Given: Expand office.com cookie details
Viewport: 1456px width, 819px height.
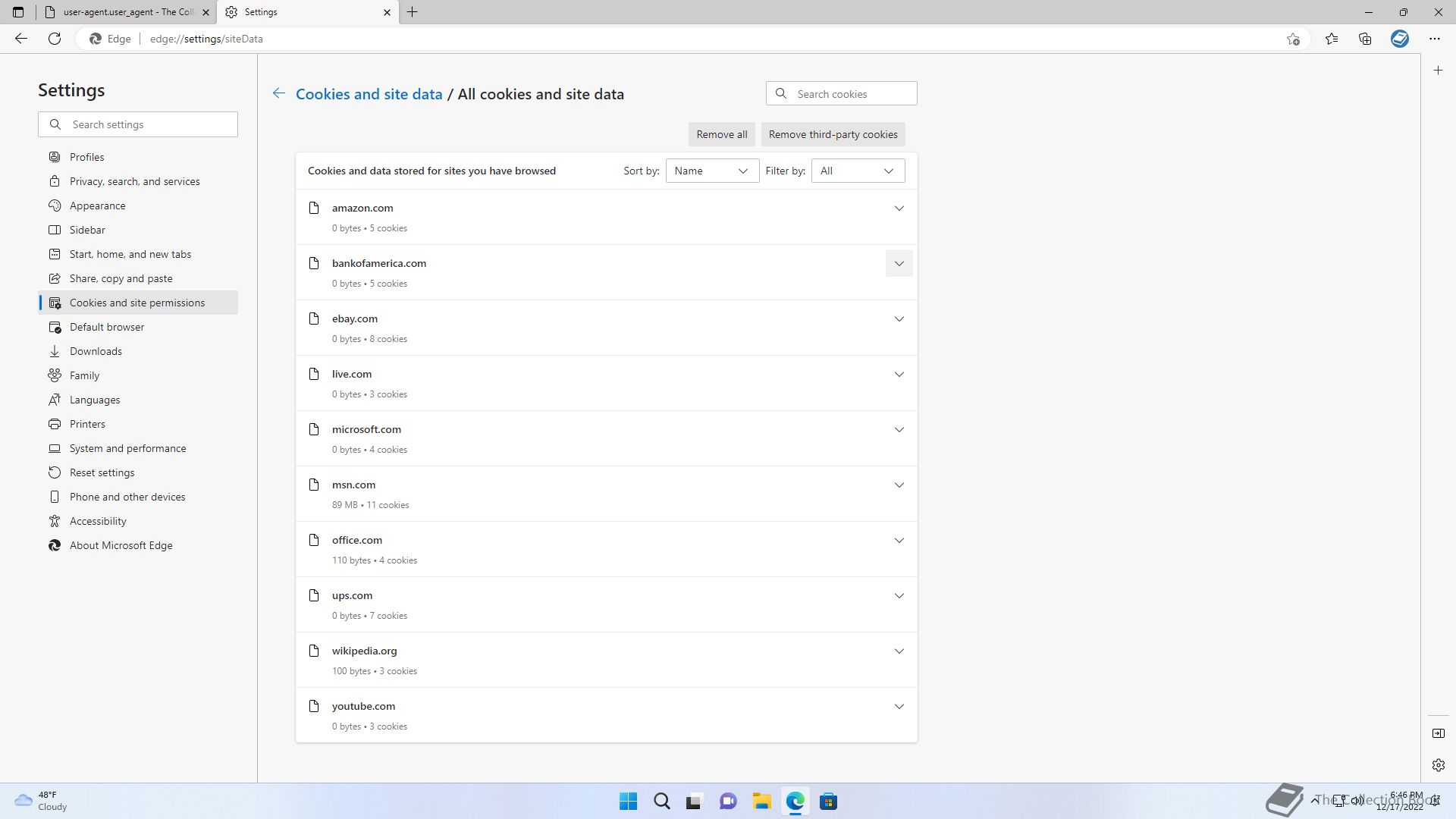Looking at the screenshot, I should click(899, 540).
